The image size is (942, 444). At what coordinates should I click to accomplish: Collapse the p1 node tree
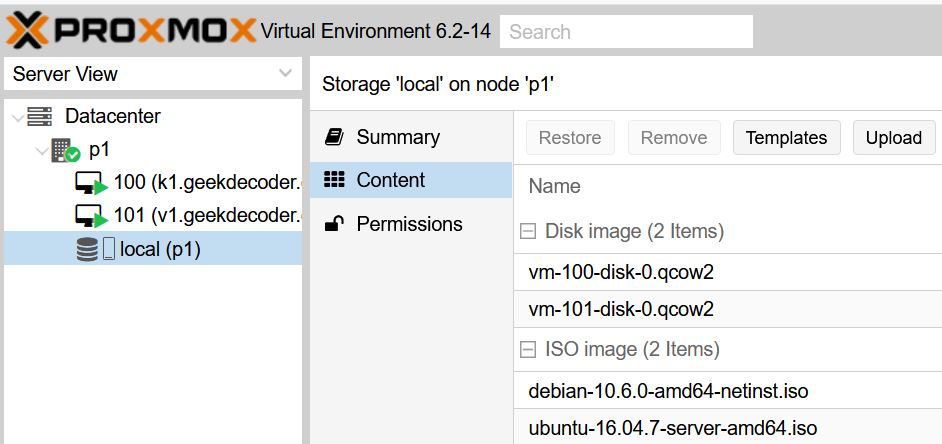40,151
